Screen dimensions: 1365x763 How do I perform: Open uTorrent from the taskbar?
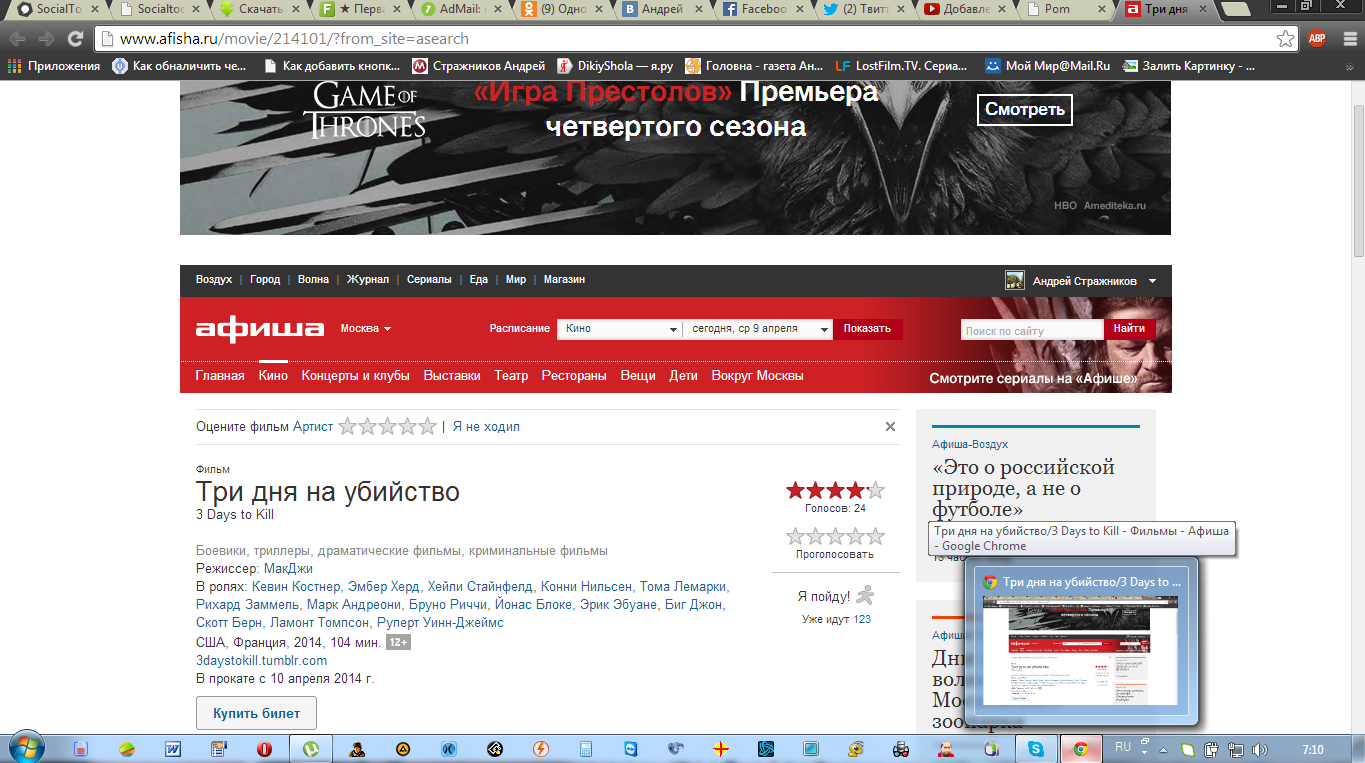point(310,748)
